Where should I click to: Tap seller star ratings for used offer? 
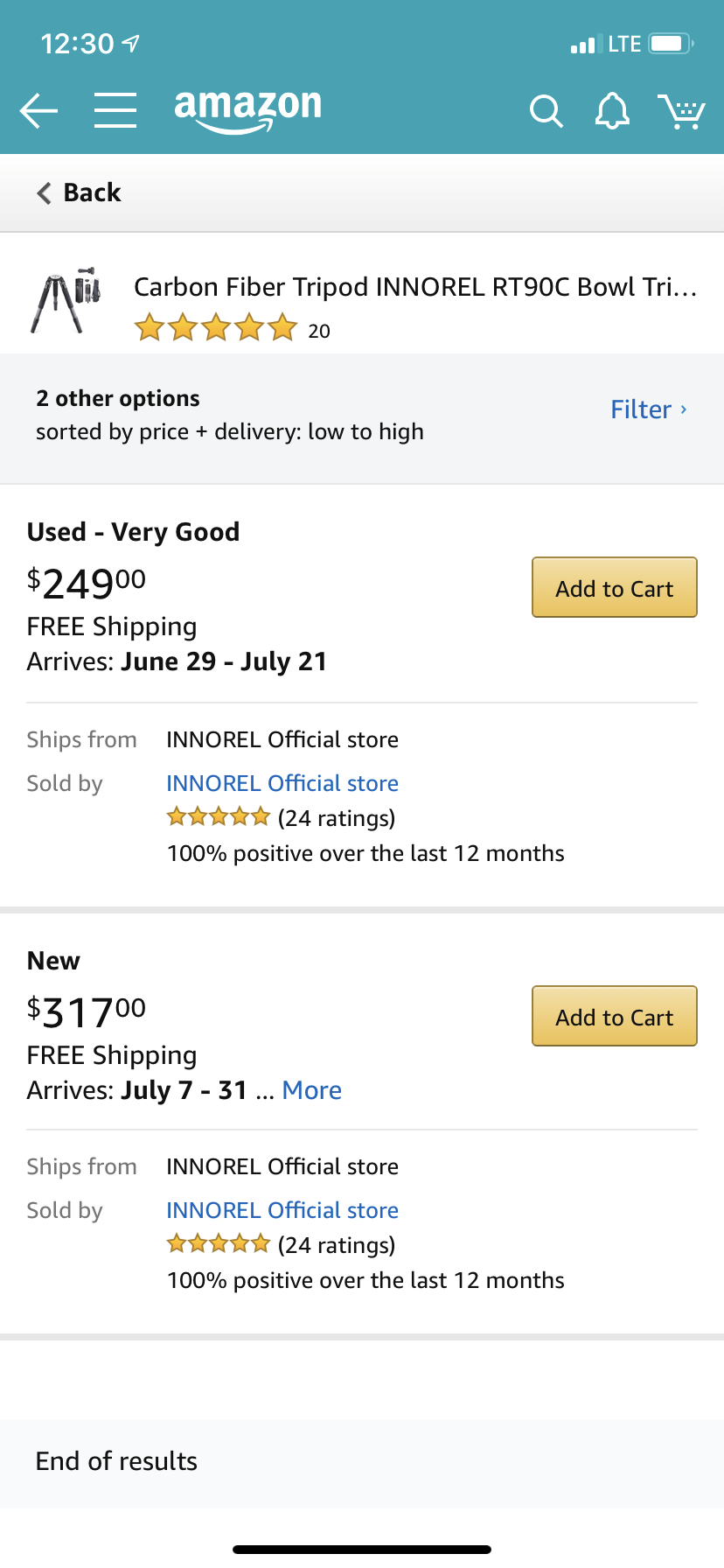tap(219, 818)
